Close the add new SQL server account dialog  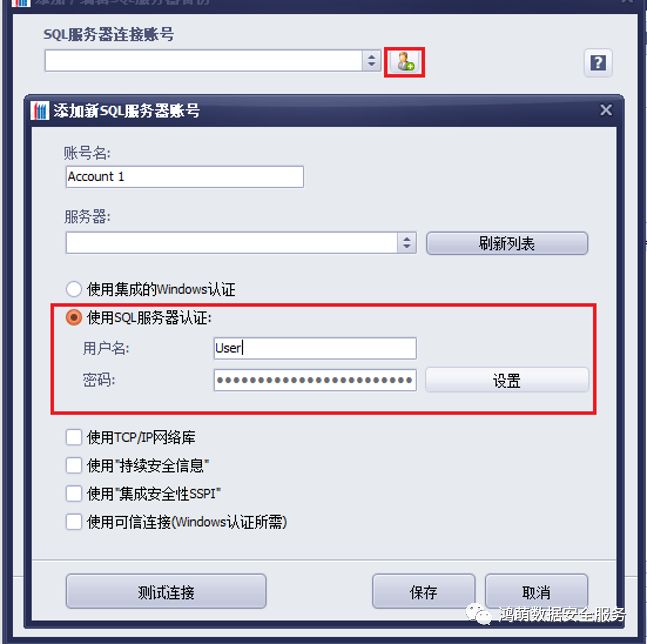click(x=606, y=110)
